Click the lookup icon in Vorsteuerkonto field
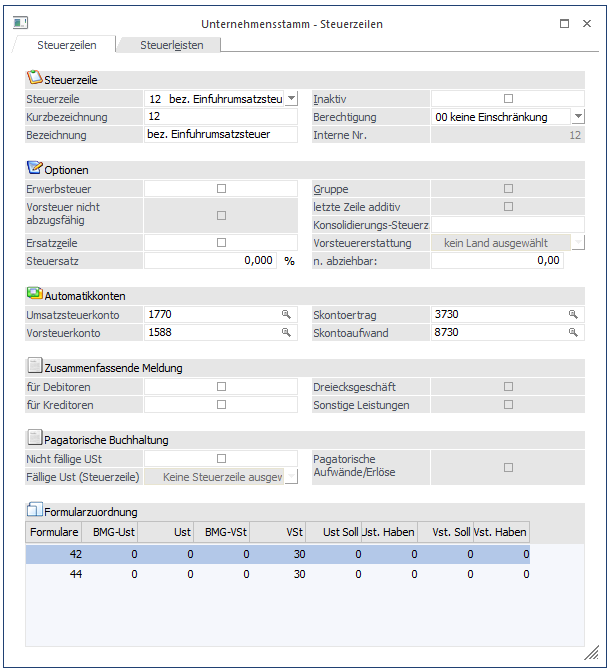The image size is (611, 670). (x=286, y=333)
